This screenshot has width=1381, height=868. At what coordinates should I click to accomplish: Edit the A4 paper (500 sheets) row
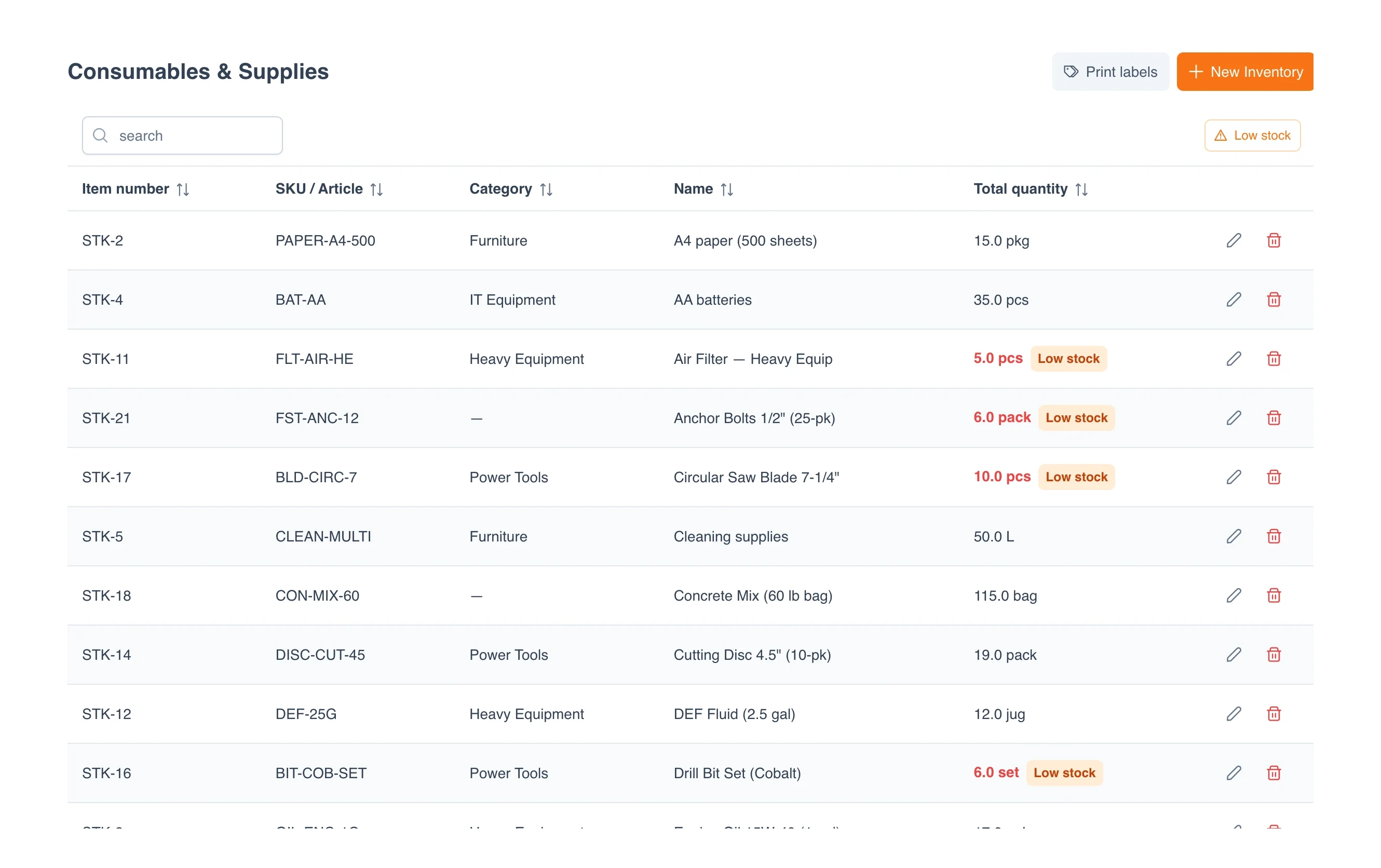1234,240
